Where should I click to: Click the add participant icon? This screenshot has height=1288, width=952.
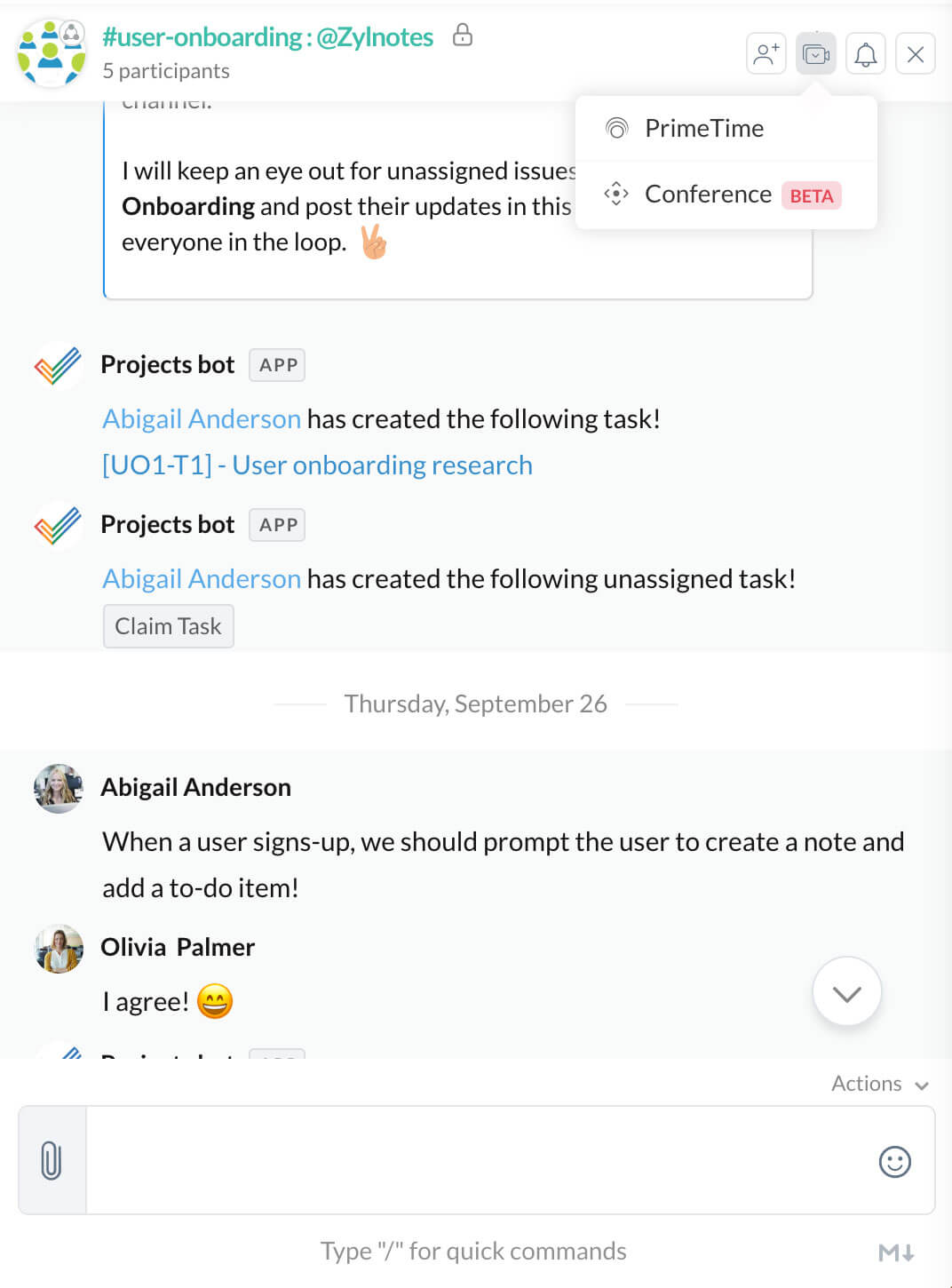coord(766,54)
